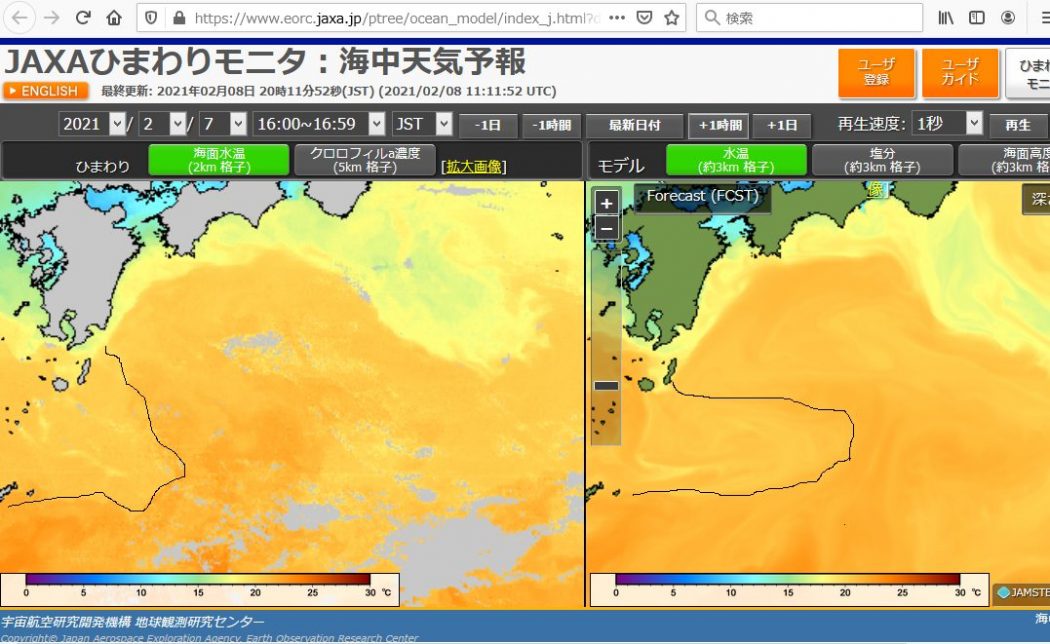
Task: Open the page actions ellipsis menu
Action: 617,18
